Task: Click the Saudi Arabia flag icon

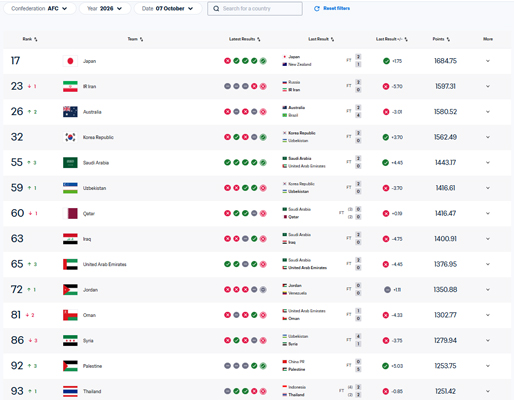Action: (x=70, y=163)
